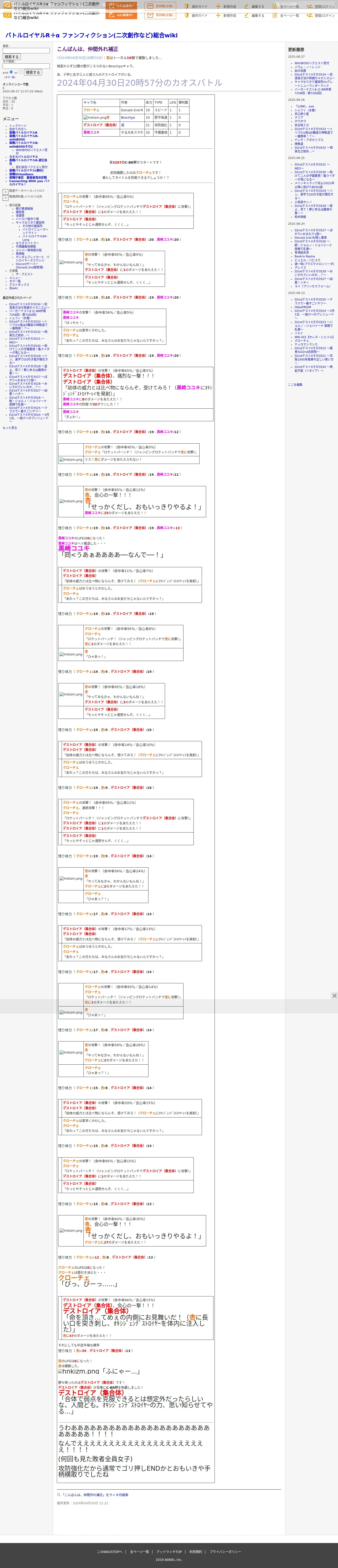Click the hnkizm.png image in character table
This screenshot has height=1568, width=338.
point(95,117)
